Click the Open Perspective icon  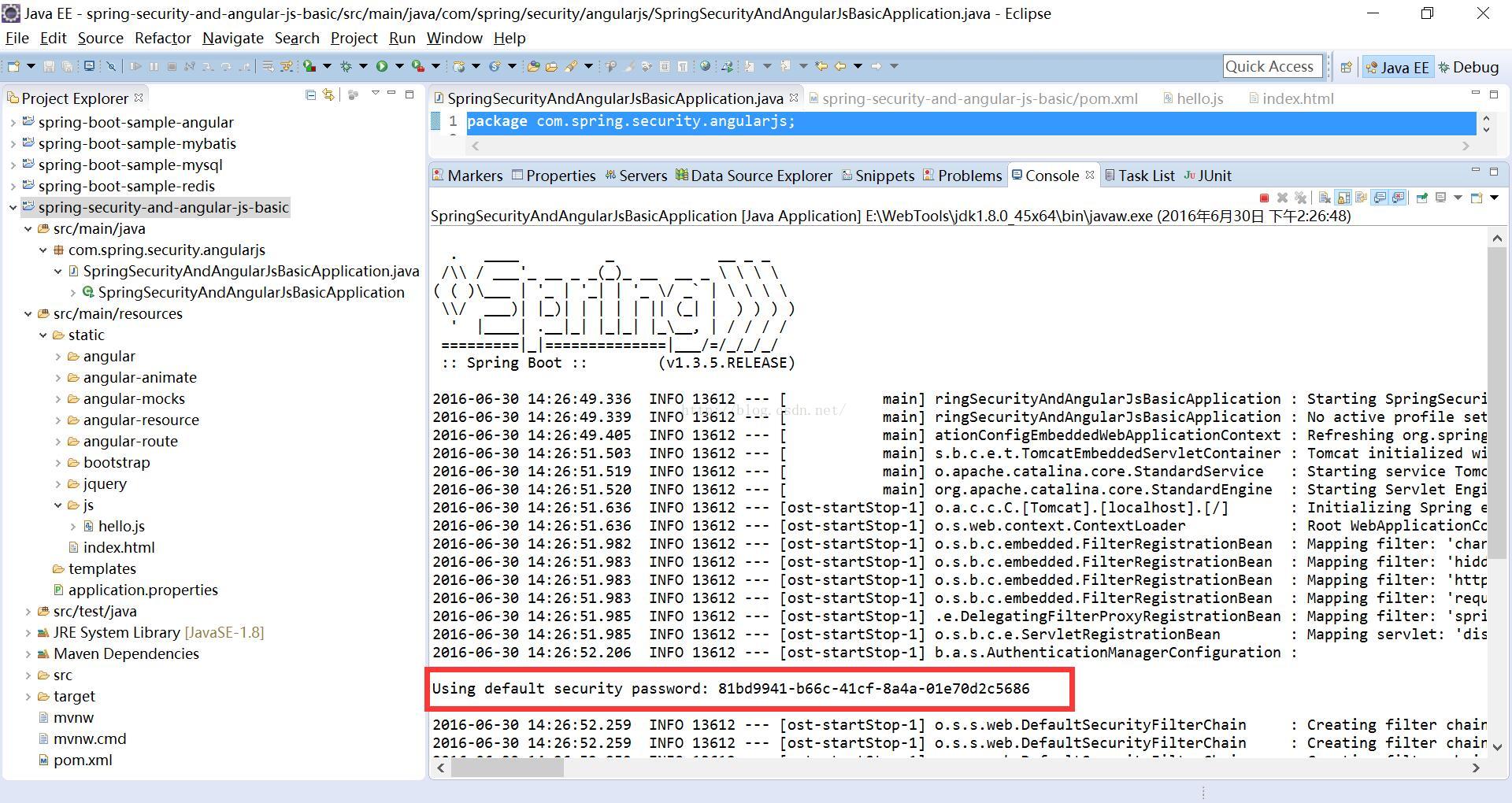1346,67
